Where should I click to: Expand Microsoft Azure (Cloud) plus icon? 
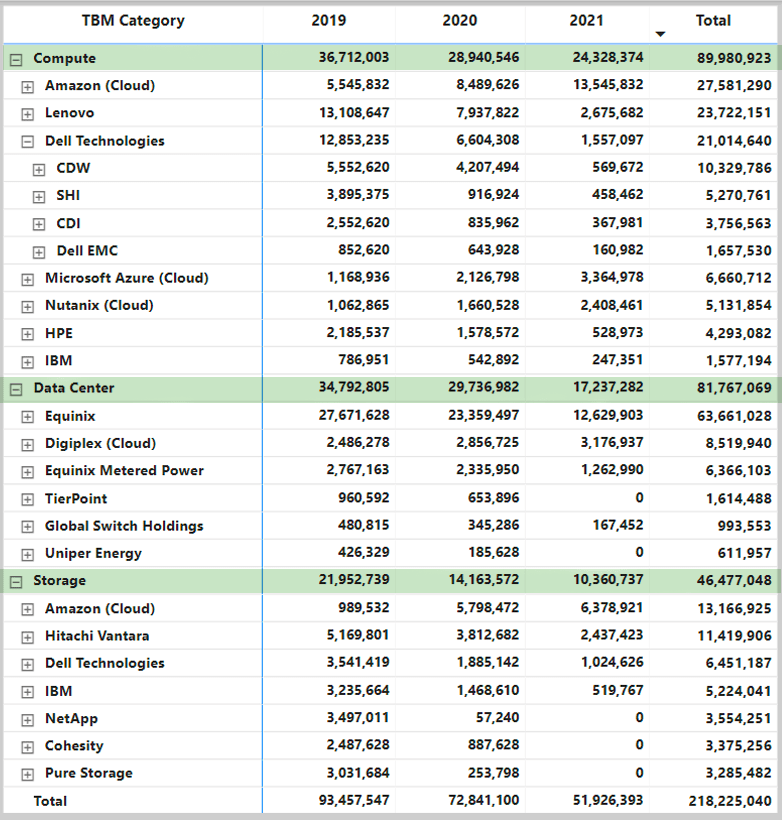pos(28,279)
